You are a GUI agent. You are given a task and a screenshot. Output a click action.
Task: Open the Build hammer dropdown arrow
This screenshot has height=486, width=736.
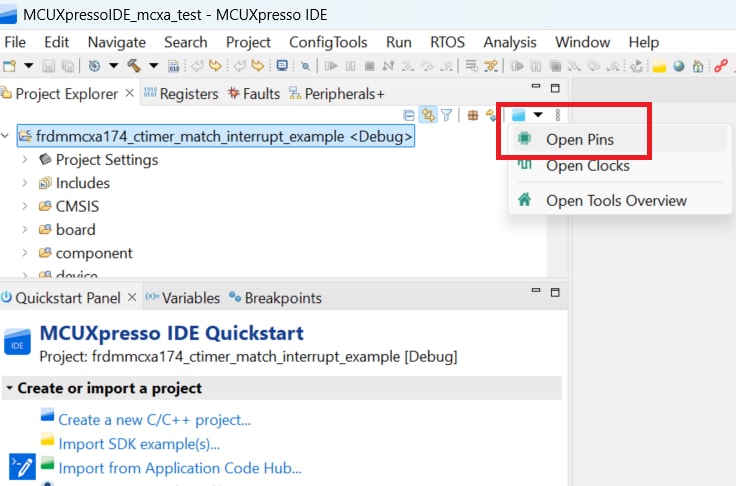click(153, 66)
